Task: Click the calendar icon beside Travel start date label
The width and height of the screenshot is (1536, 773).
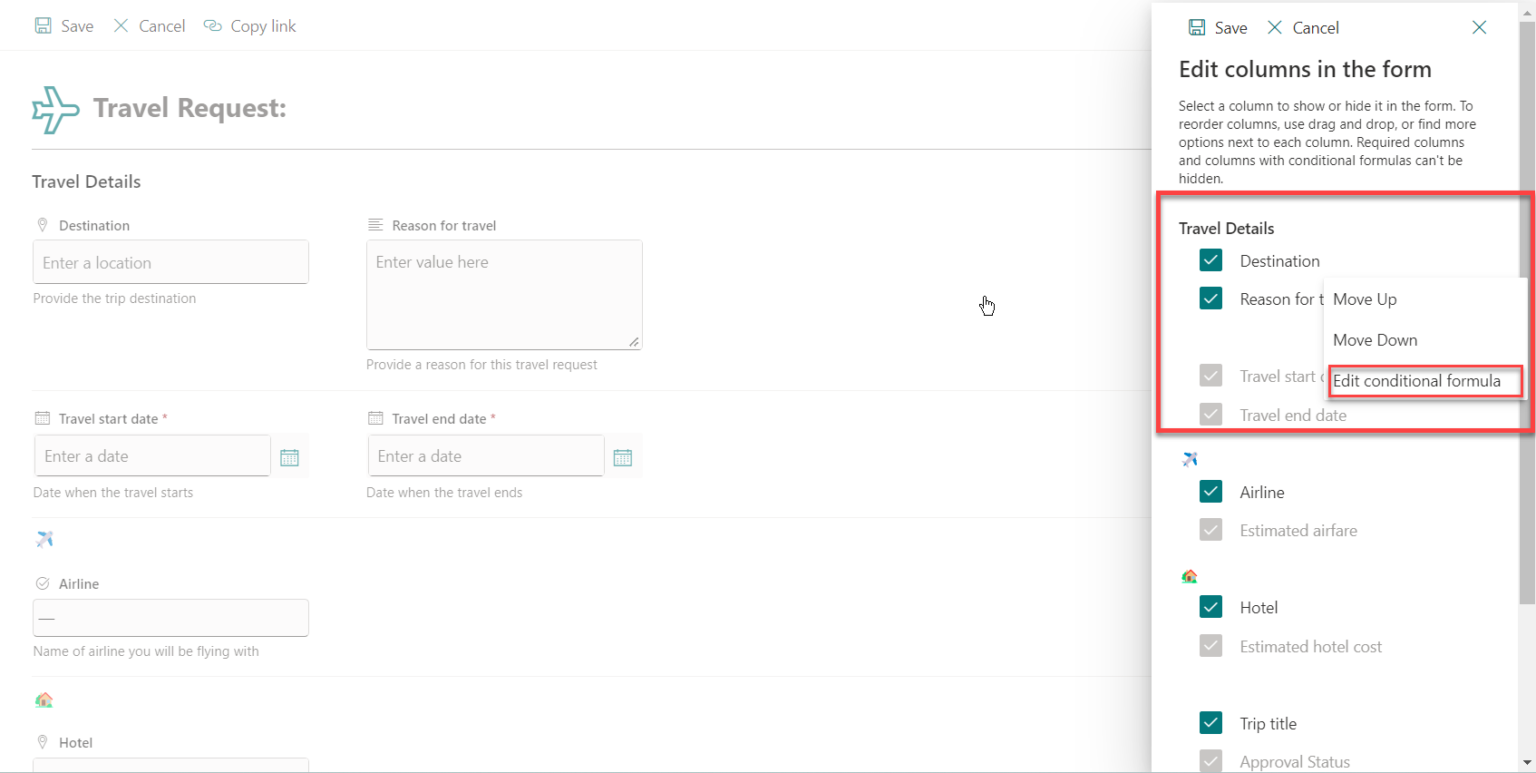Action: pos(42,418)
